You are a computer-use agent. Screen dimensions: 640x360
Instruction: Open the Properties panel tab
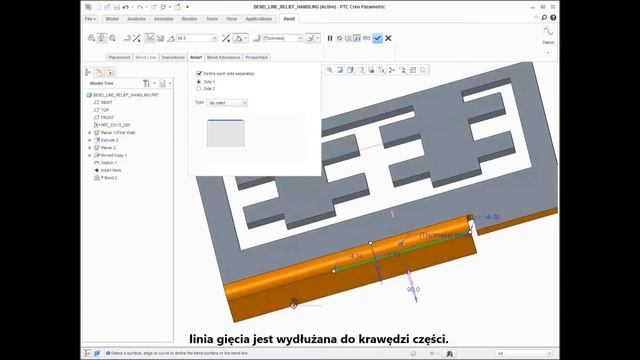pos(256,58)
